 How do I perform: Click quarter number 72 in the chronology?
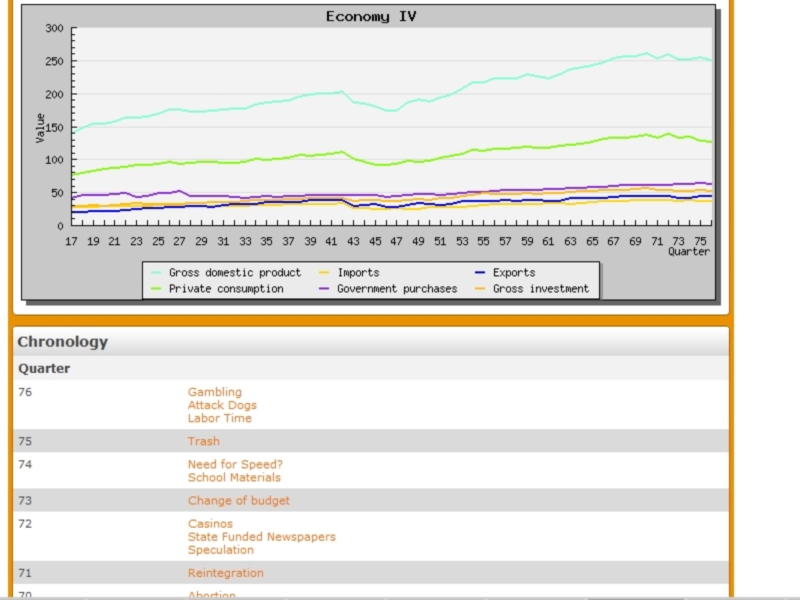(x=25, y=523)
